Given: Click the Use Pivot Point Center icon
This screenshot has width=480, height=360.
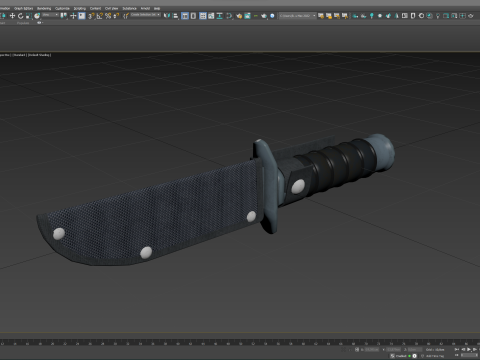Looking at the screenshot, I should pos(64,16).
